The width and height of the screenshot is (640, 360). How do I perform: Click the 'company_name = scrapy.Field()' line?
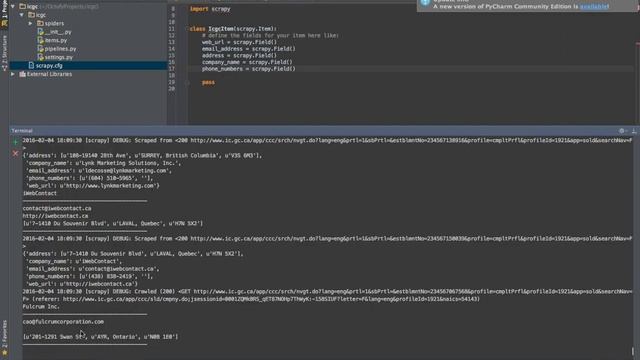247,62
